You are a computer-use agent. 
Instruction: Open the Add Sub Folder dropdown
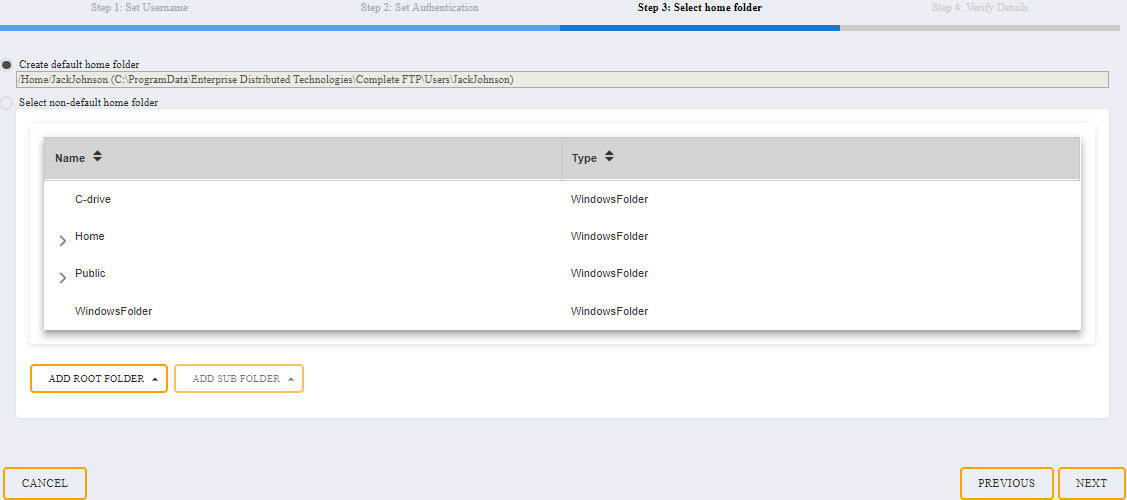coord(238,379)
